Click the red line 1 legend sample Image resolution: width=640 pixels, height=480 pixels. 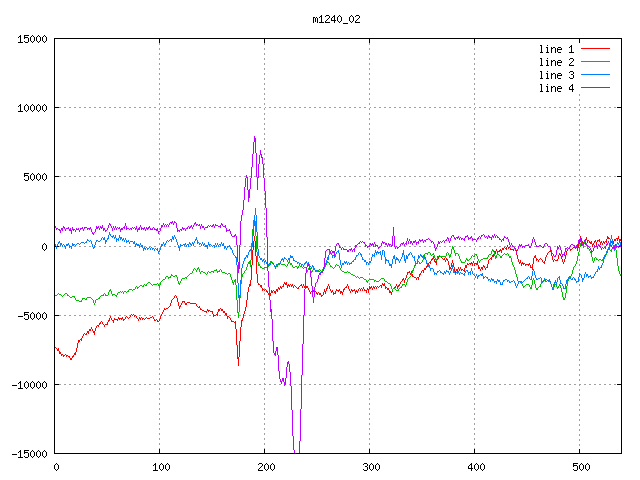pos(596,49)
